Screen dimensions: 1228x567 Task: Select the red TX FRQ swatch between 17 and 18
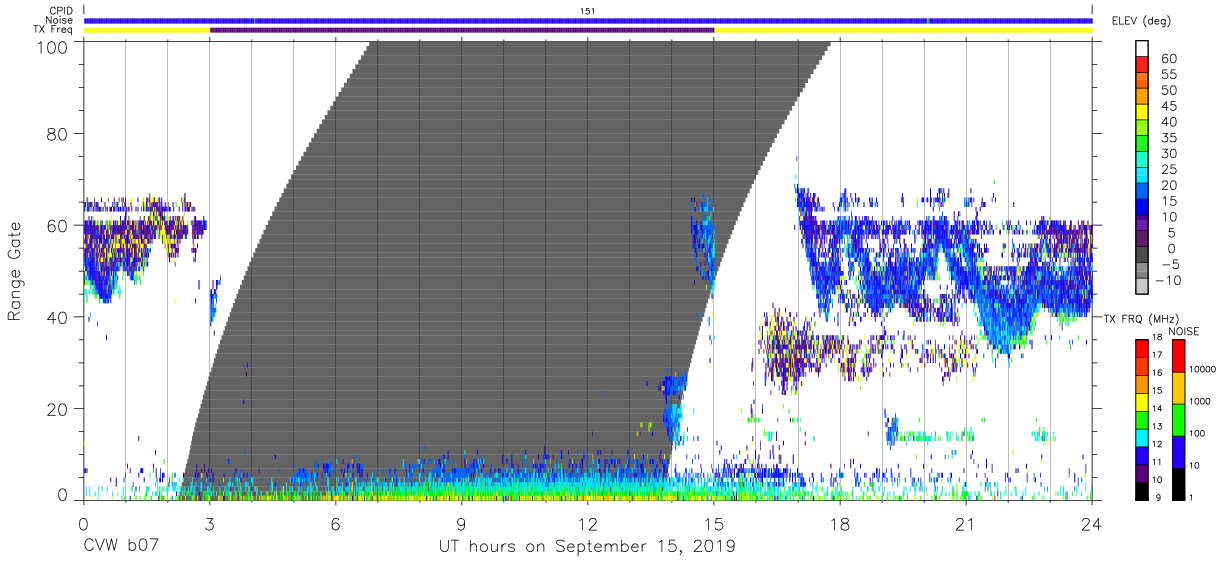pyautogui.click(x=1142, y=348)
